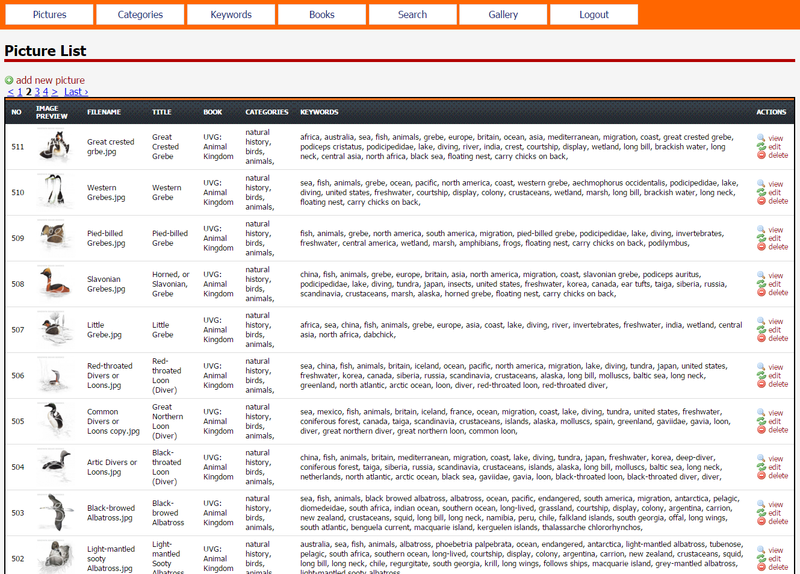800x574 pixels.
Task: Open Little Grebe preview thumbnail
Action: [55, 330]
